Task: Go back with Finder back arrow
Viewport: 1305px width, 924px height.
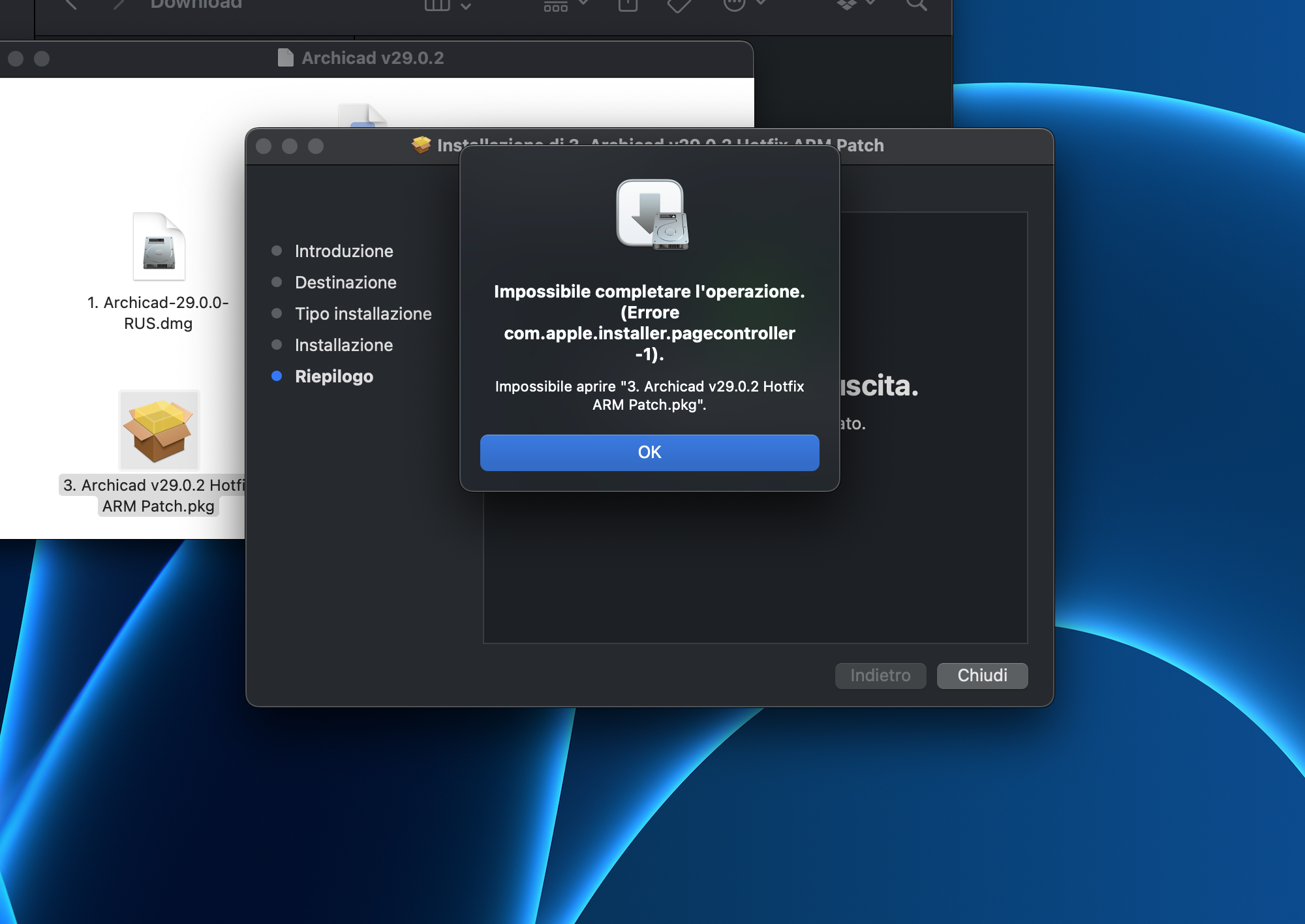Action: pyautogui.click(x=72, y=5)
